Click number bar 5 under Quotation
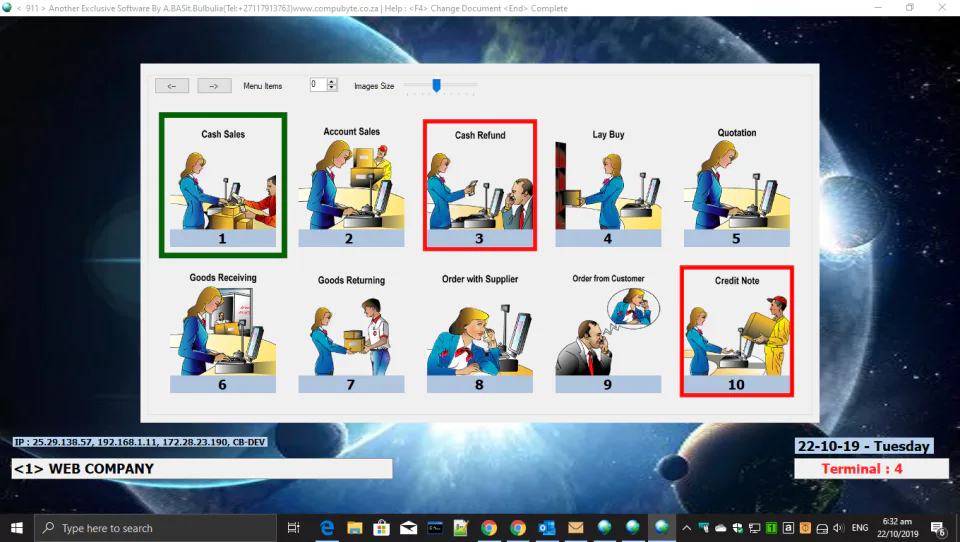This screenshot has height=542, width=960. pos(737,238)
